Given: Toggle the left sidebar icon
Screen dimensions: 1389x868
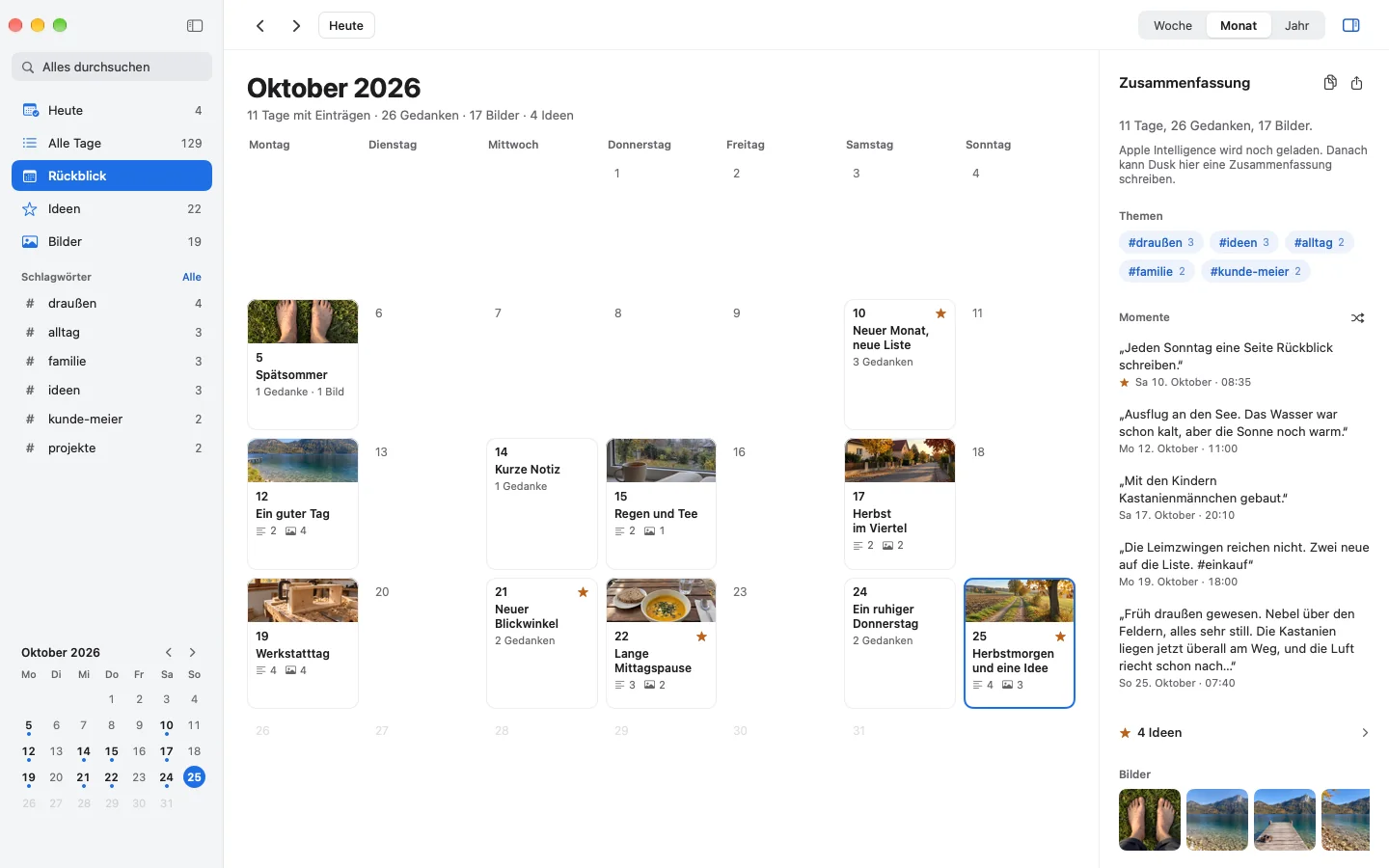Looking at the screenshot, I should click(195, 26).
